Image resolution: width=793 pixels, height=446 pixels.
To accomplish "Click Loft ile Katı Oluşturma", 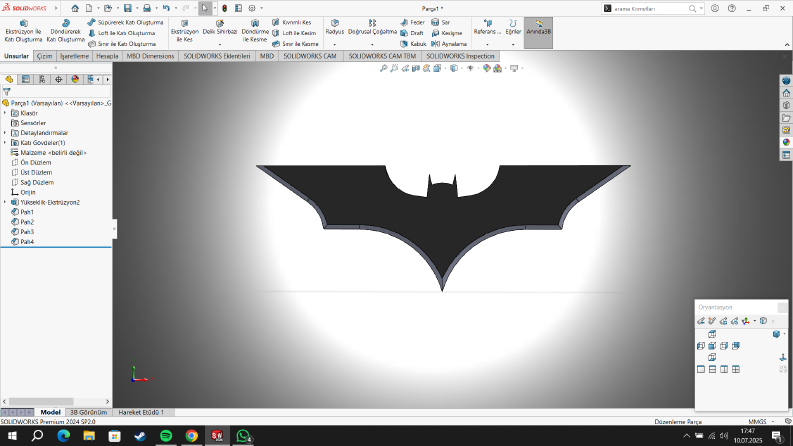I will (x=121, y=33).
